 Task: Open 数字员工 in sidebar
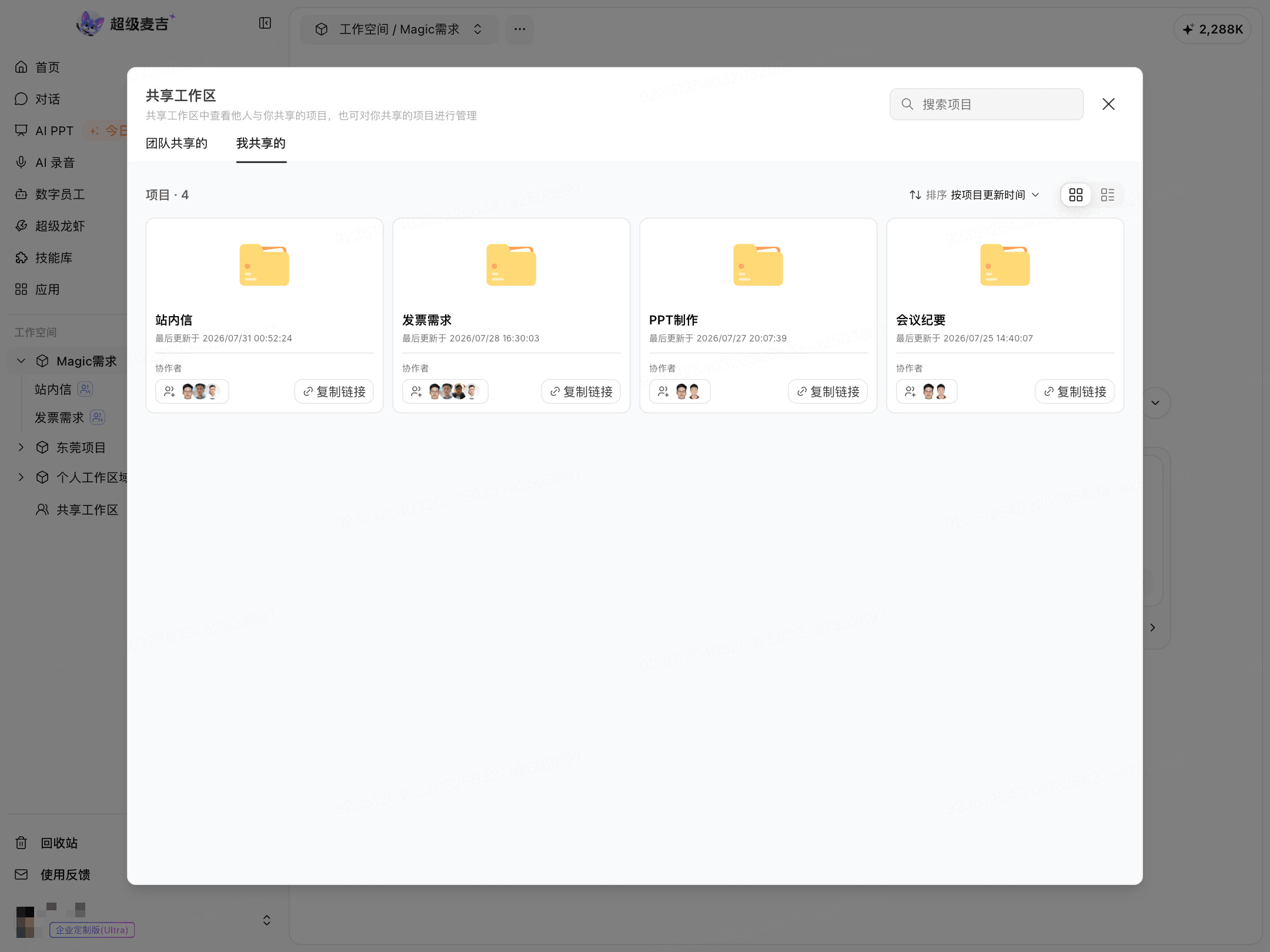coord(50,194)
